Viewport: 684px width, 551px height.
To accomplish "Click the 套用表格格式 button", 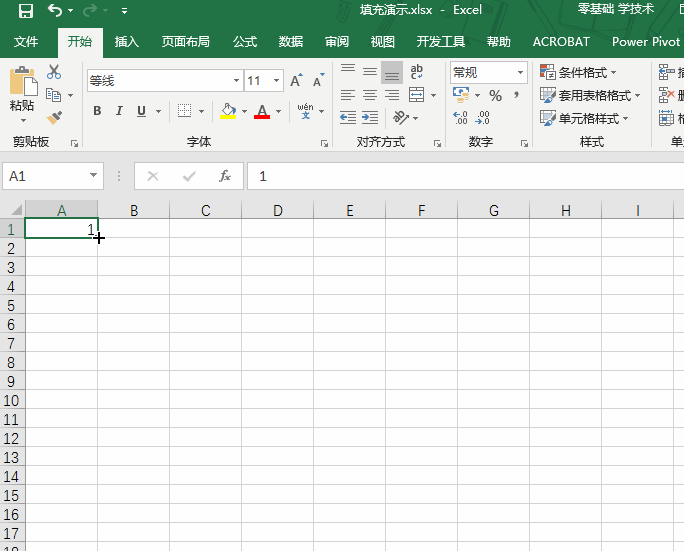I will click(586, 95).
